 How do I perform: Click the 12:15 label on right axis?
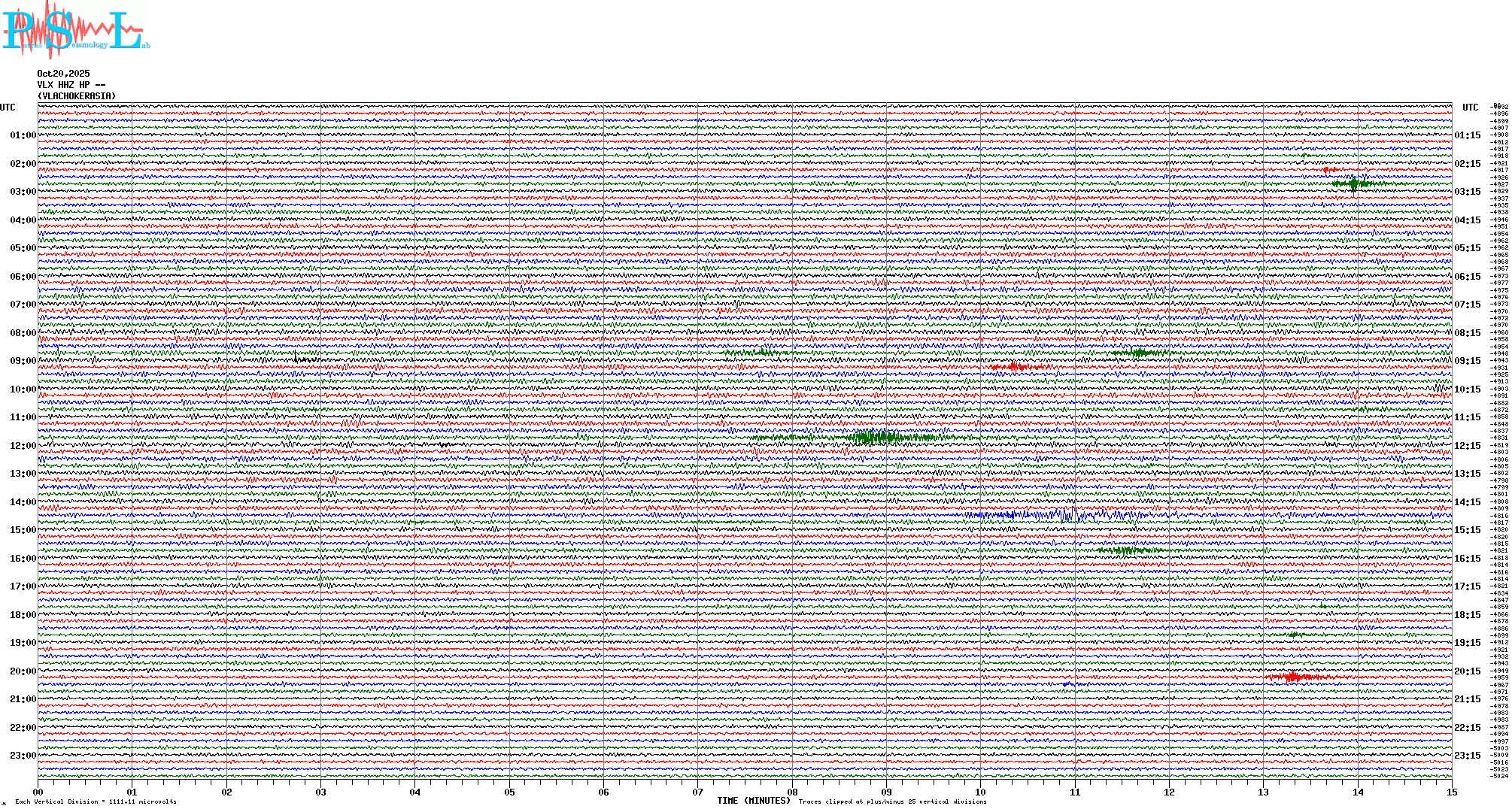pos(1467,446)
